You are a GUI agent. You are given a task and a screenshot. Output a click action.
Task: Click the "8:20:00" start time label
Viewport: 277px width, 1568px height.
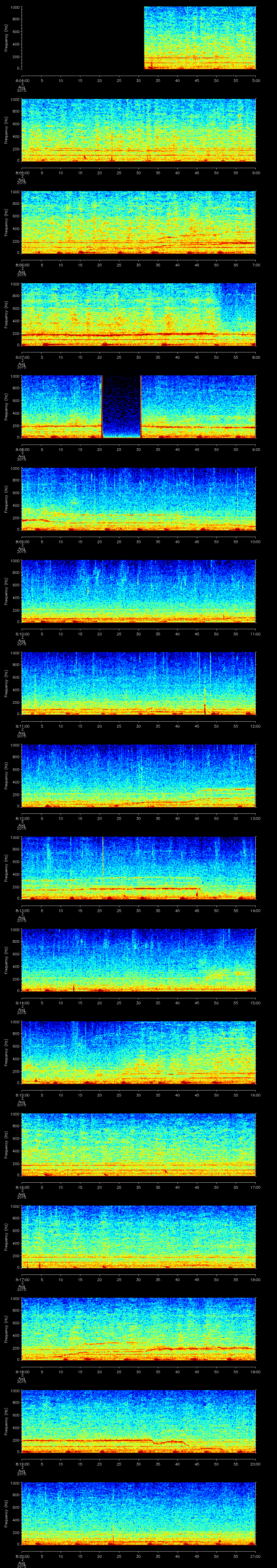click(x=22, y=1556)
